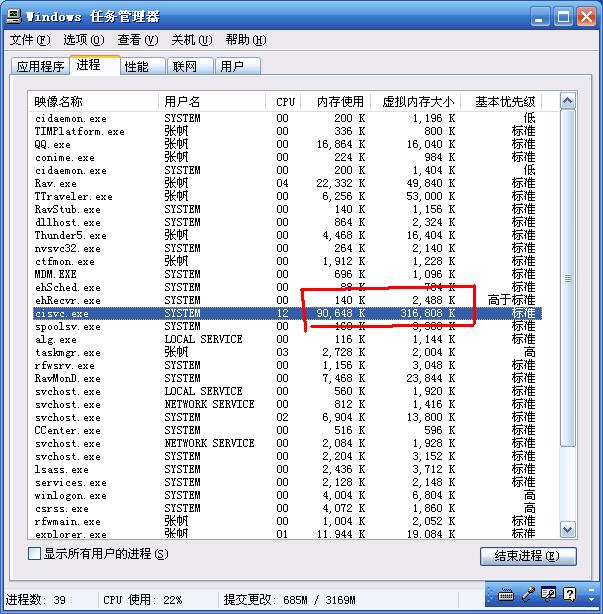Viewport: 603px width, 614px height.
Task: Select the nvsvc32.exe process
Action: click(x=287, y=248)
